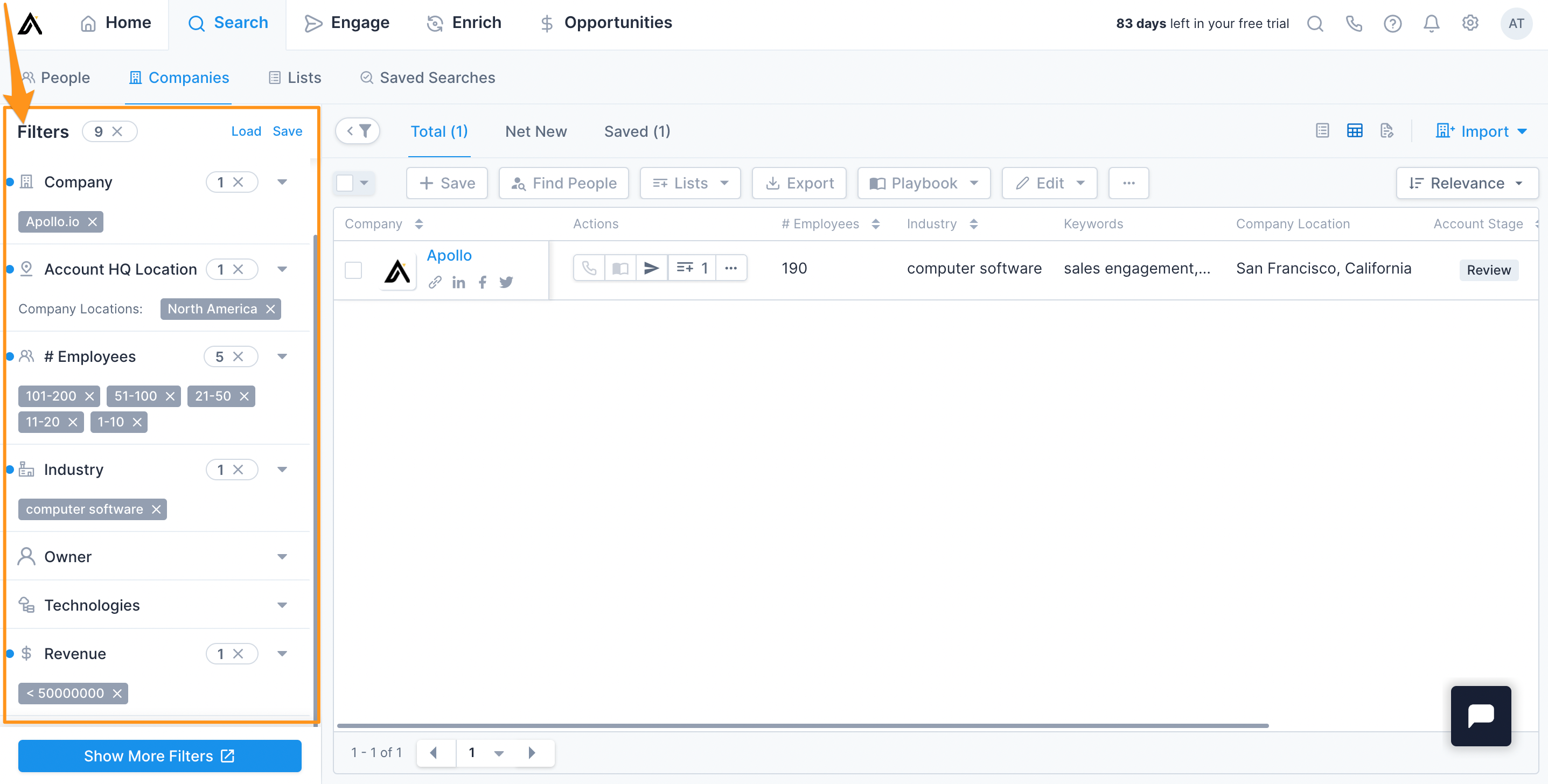Open the Engage tab
Viewport: 1548px width, 784px height.
click(x=347, y=23)
